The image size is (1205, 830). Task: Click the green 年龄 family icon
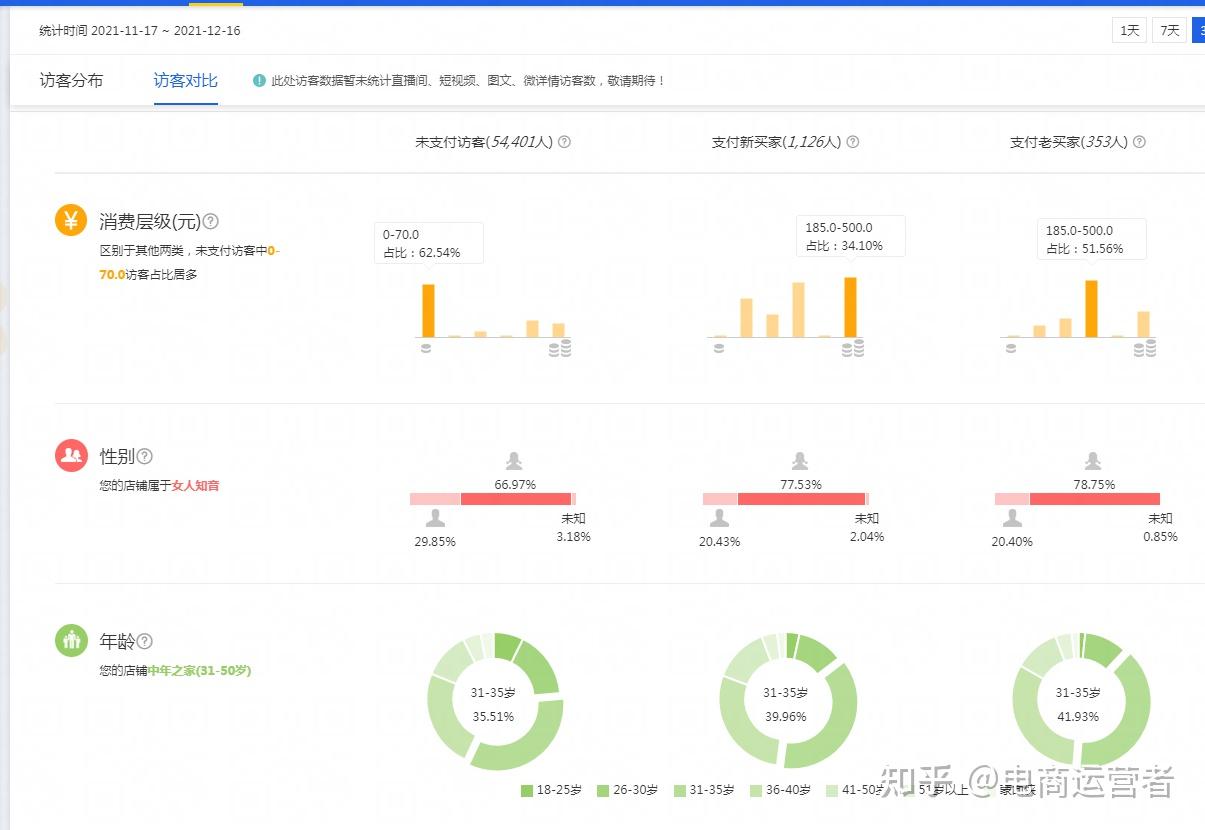(x=71, y=641)
